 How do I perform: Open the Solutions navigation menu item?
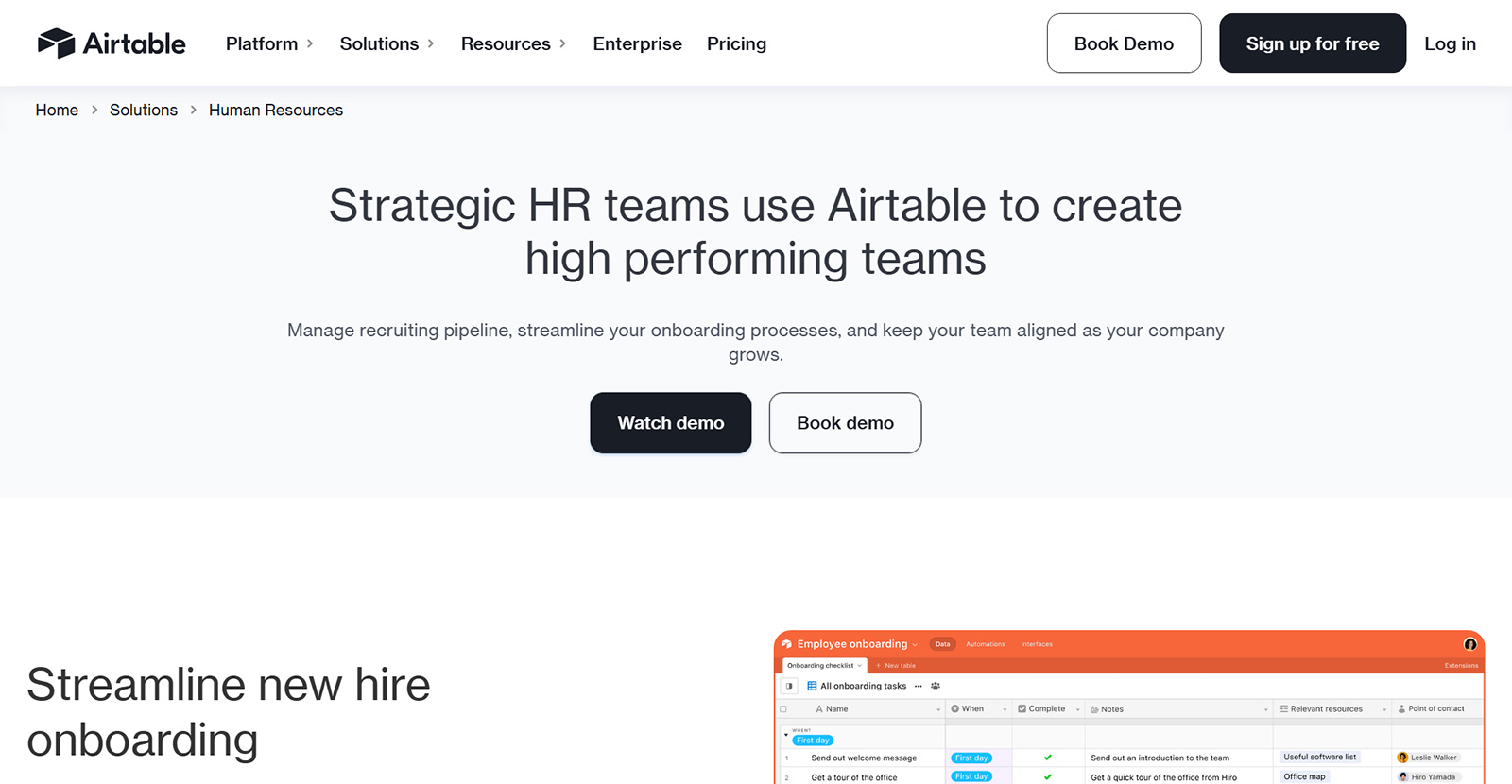[x=379, y=43]
